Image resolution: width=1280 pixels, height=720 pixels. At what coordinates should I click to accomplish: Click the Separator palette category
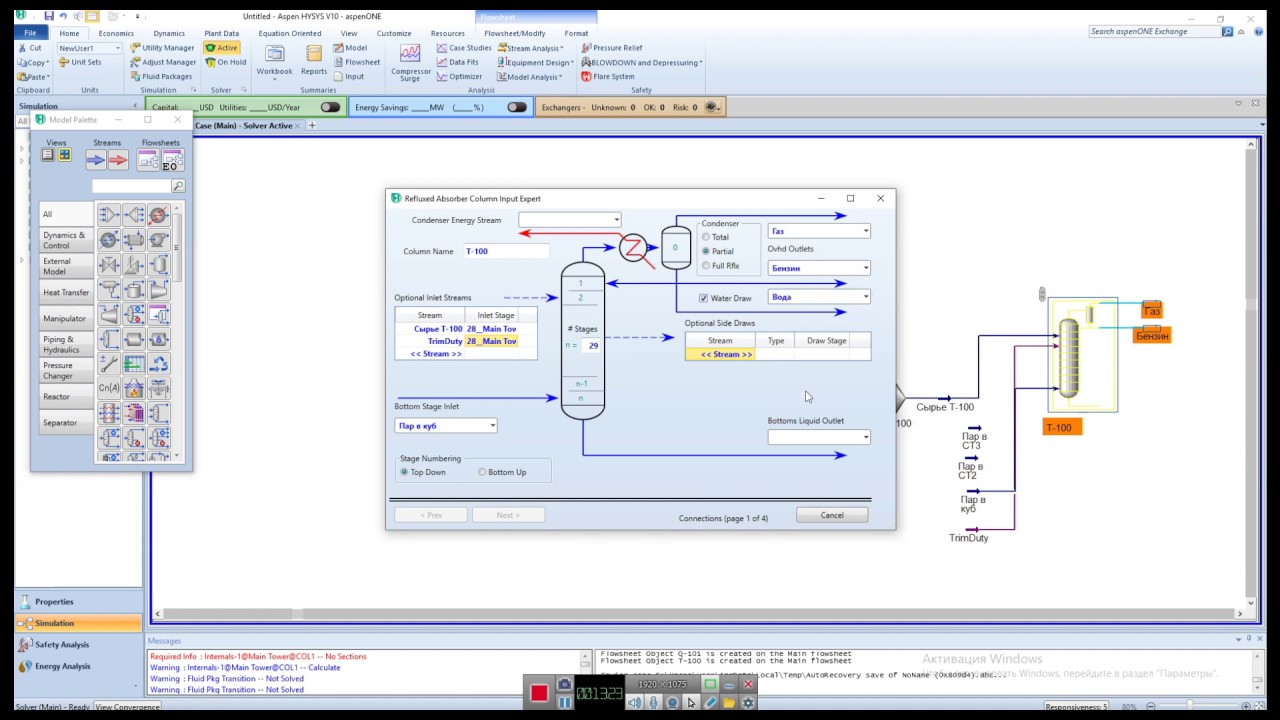point(66,422)
